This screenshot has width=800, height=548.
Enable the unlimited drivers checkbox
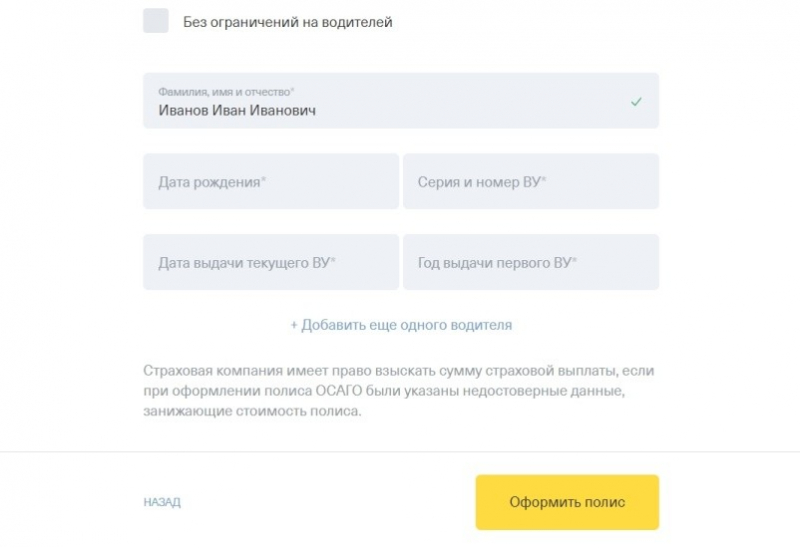tap(156, 21)
